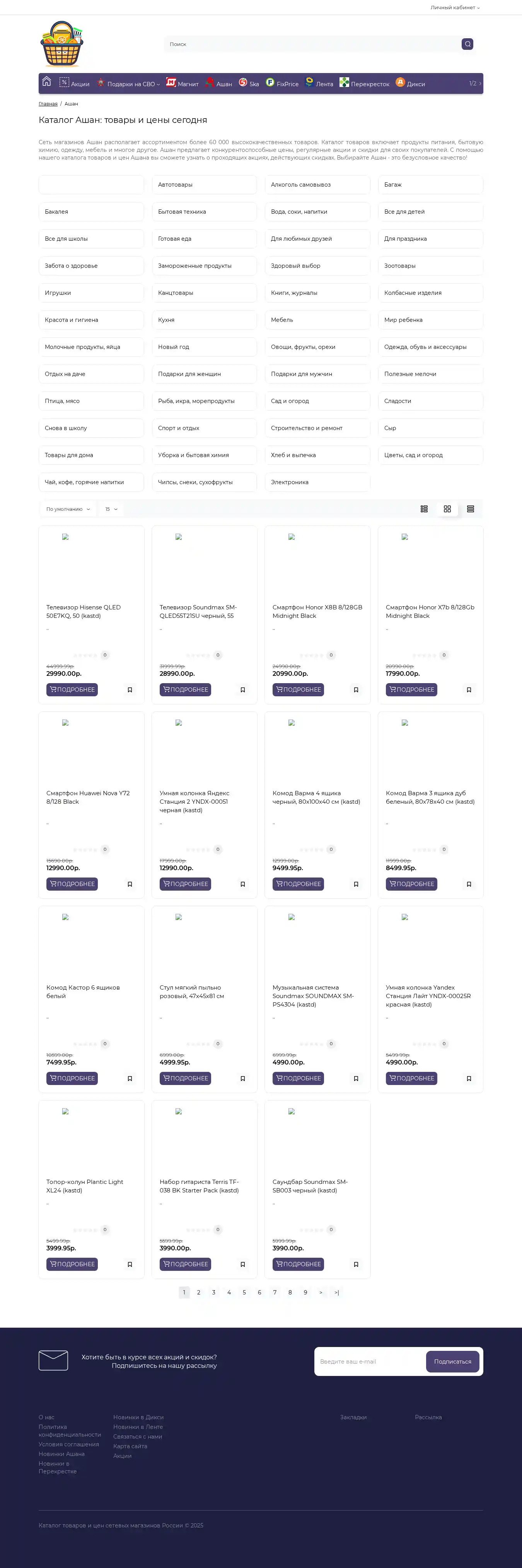The height and width of the screenshot is (1568, 522).
Task: Go to next menu page arrow
Action: coord(480,83)
